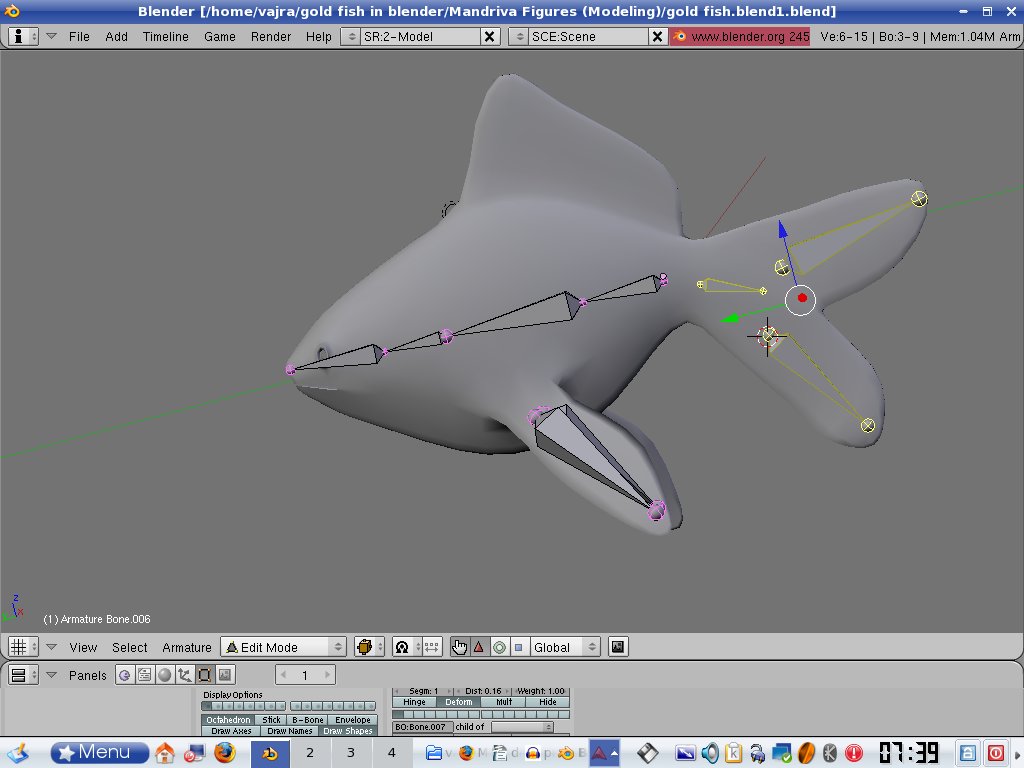This screenshot has width=1024, height=768.
Task: Select the Envelope bone display button
Action: (352, 720)
